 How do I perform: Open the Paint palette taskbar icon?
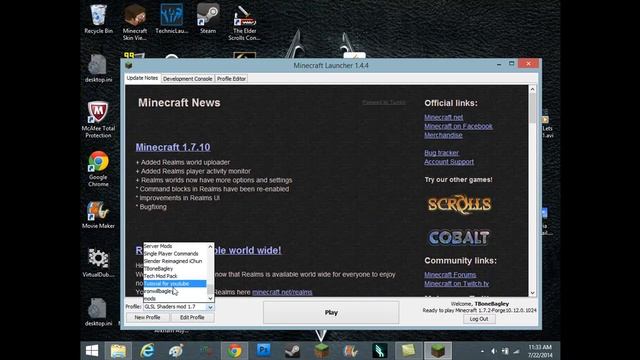click(176, 351)
